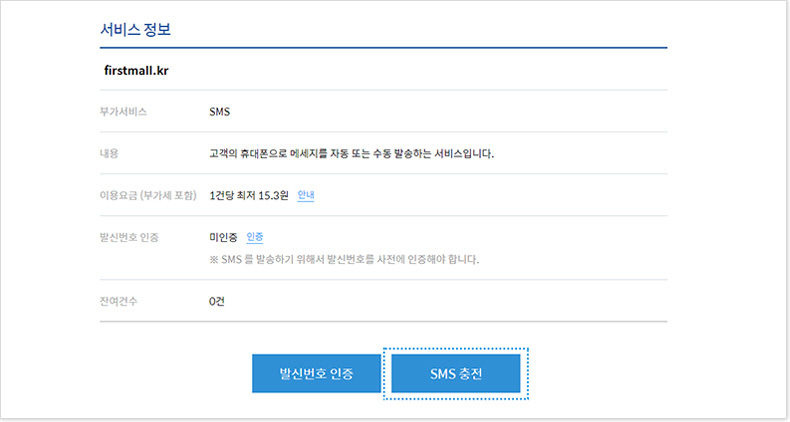The width and height of the screenshot is (790, 422).
Task: Select the service description sentence
Action: tap(352, 154)
